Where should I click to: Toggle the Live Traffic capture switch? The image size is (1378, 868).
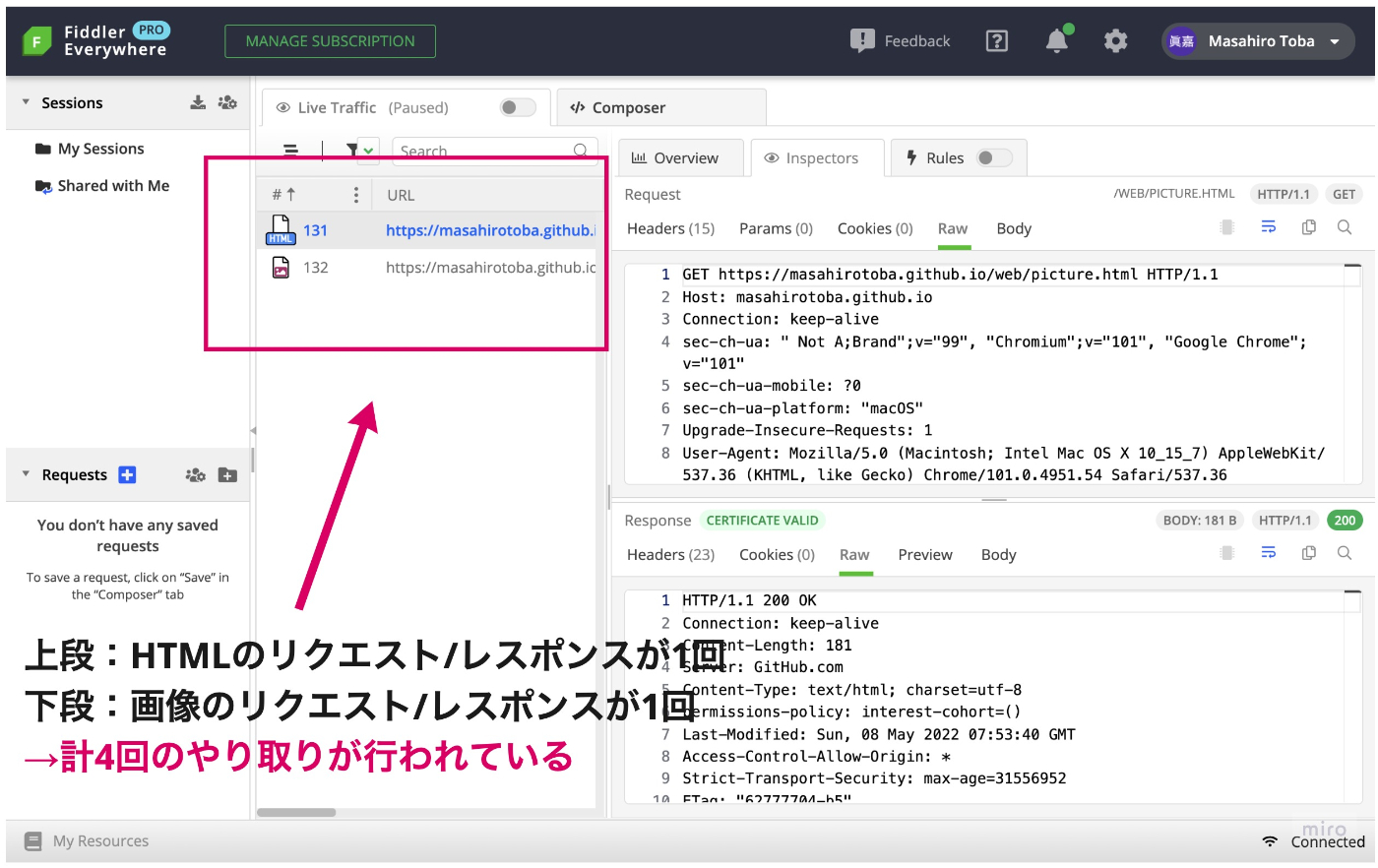click(x=518, y=107)
